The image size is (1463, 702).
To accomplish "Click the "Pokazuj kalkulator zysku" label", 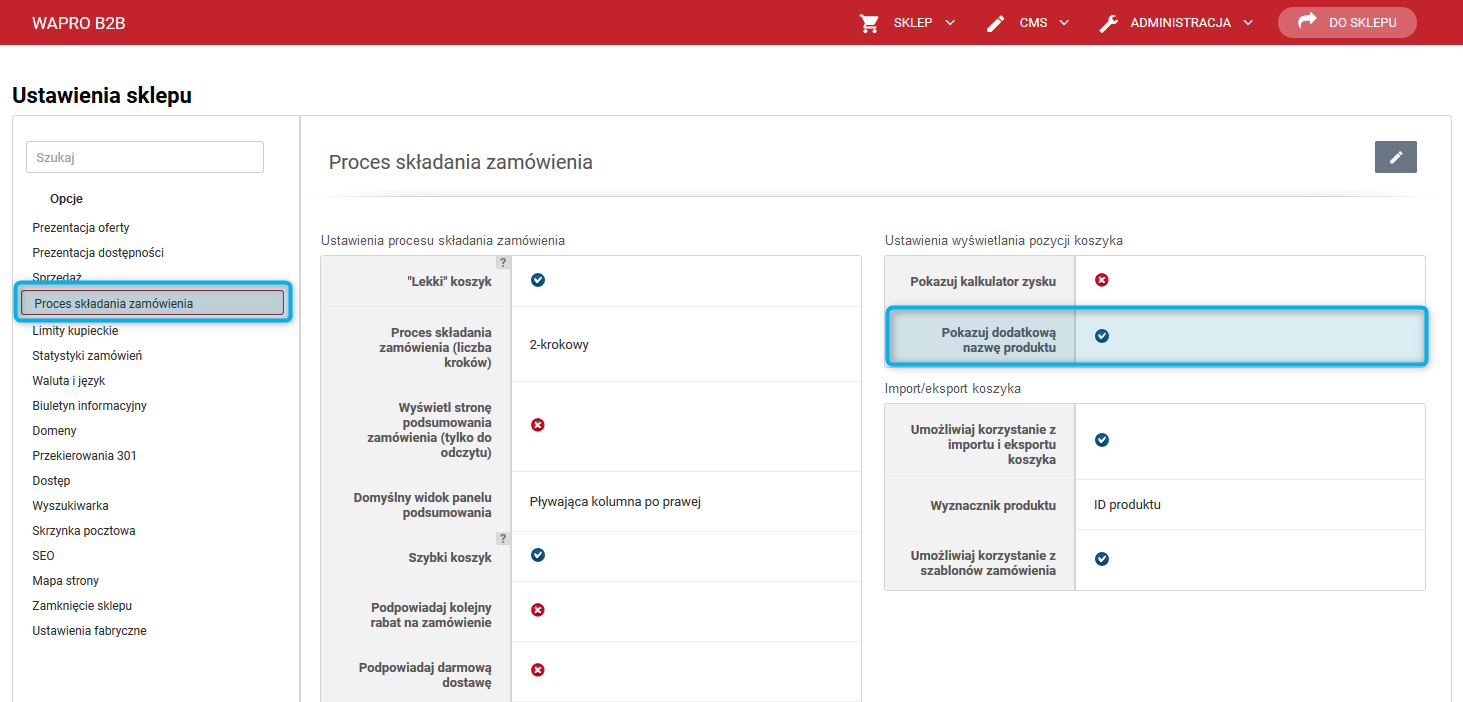I will (x=983, y=282).
